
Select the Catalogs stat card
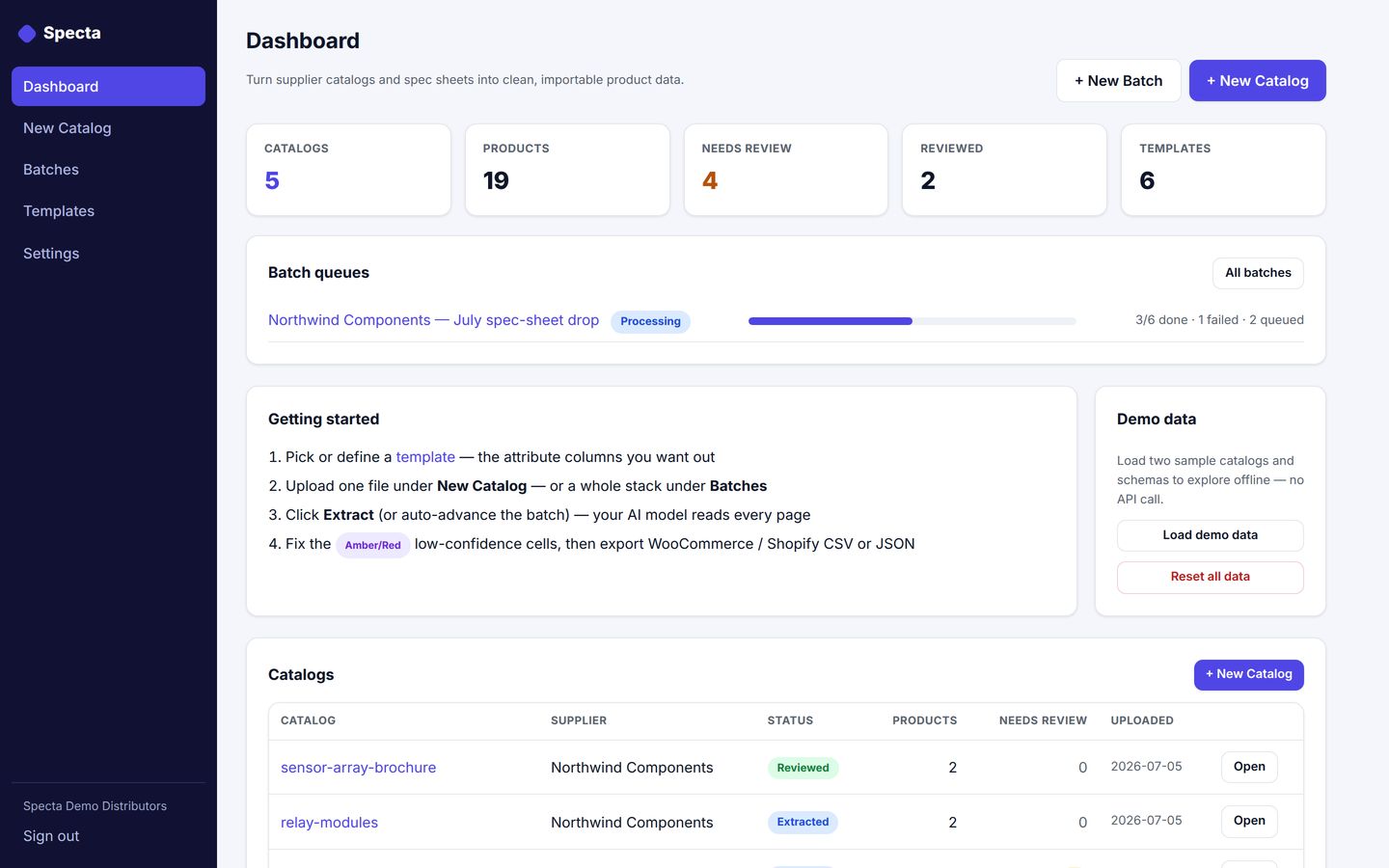(x=348, y=170)
